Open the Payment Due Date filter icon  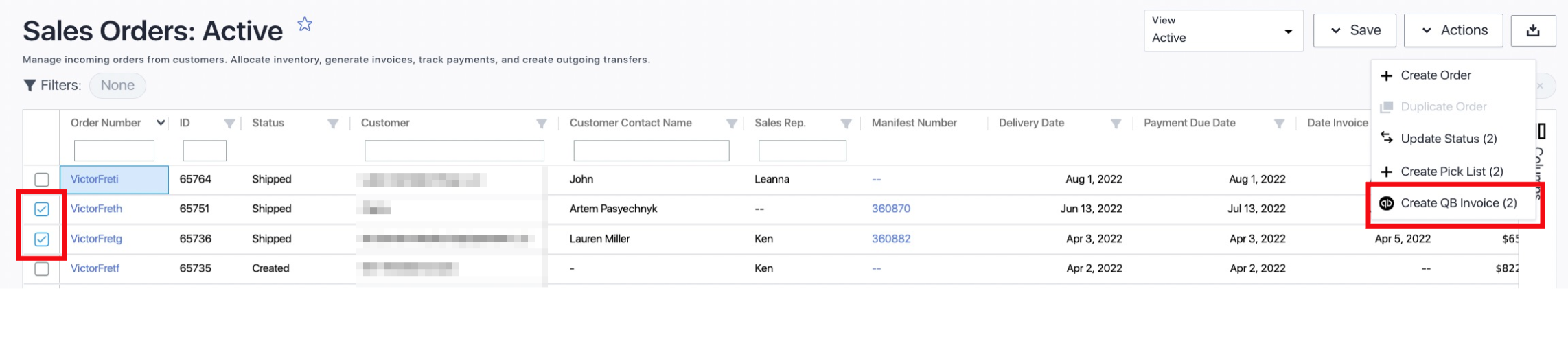(x=1279, y=124)
